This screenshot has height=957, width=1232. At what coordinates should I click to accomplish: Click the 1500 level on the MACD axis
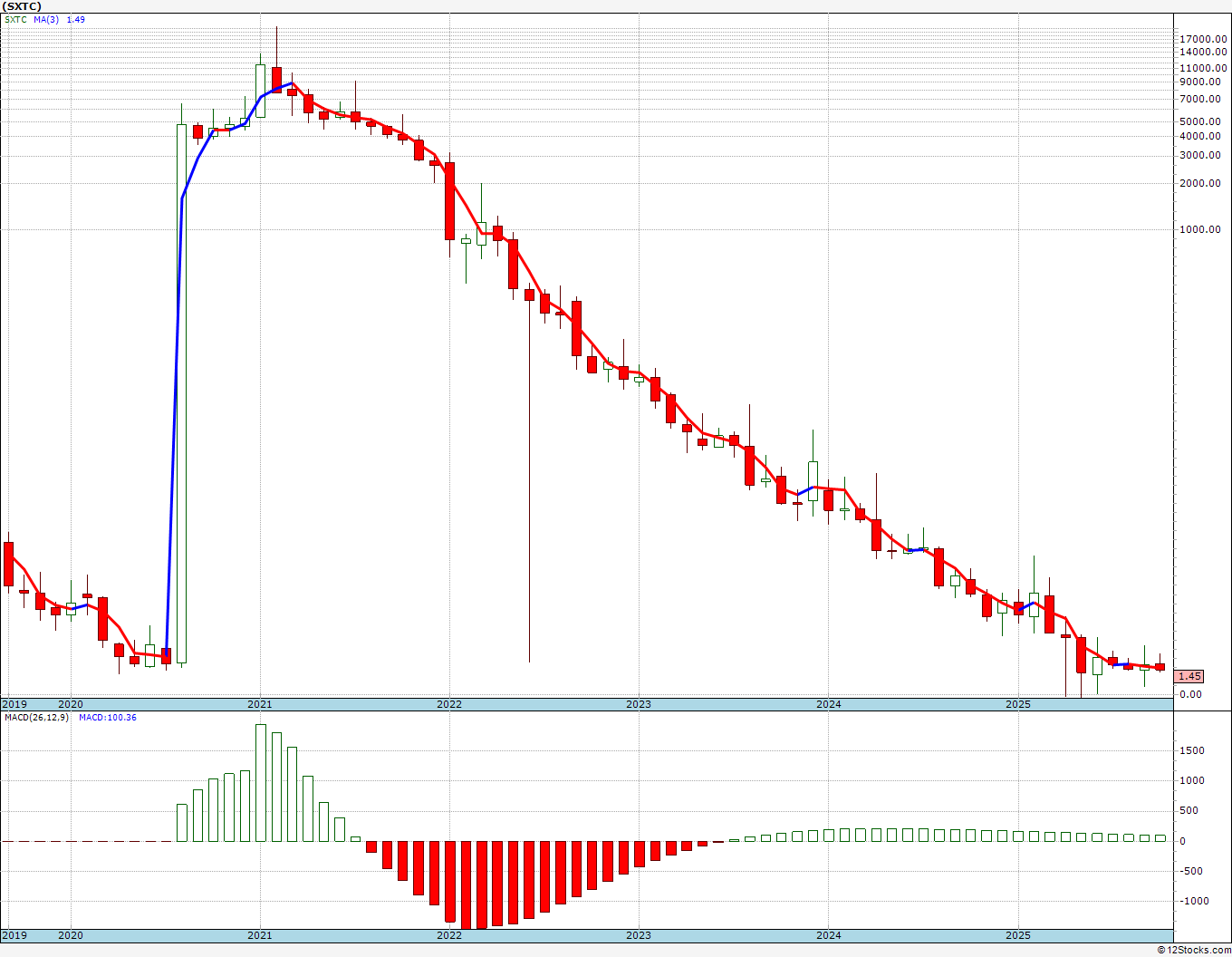(x=1192, y=750)
